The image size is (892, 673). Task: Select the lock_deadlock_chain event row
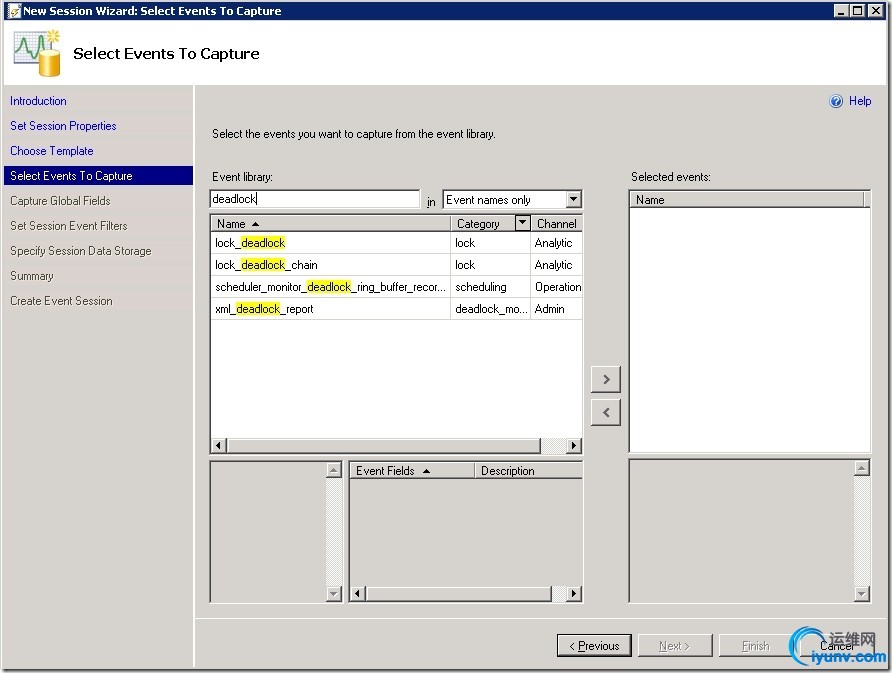[396, 265]
